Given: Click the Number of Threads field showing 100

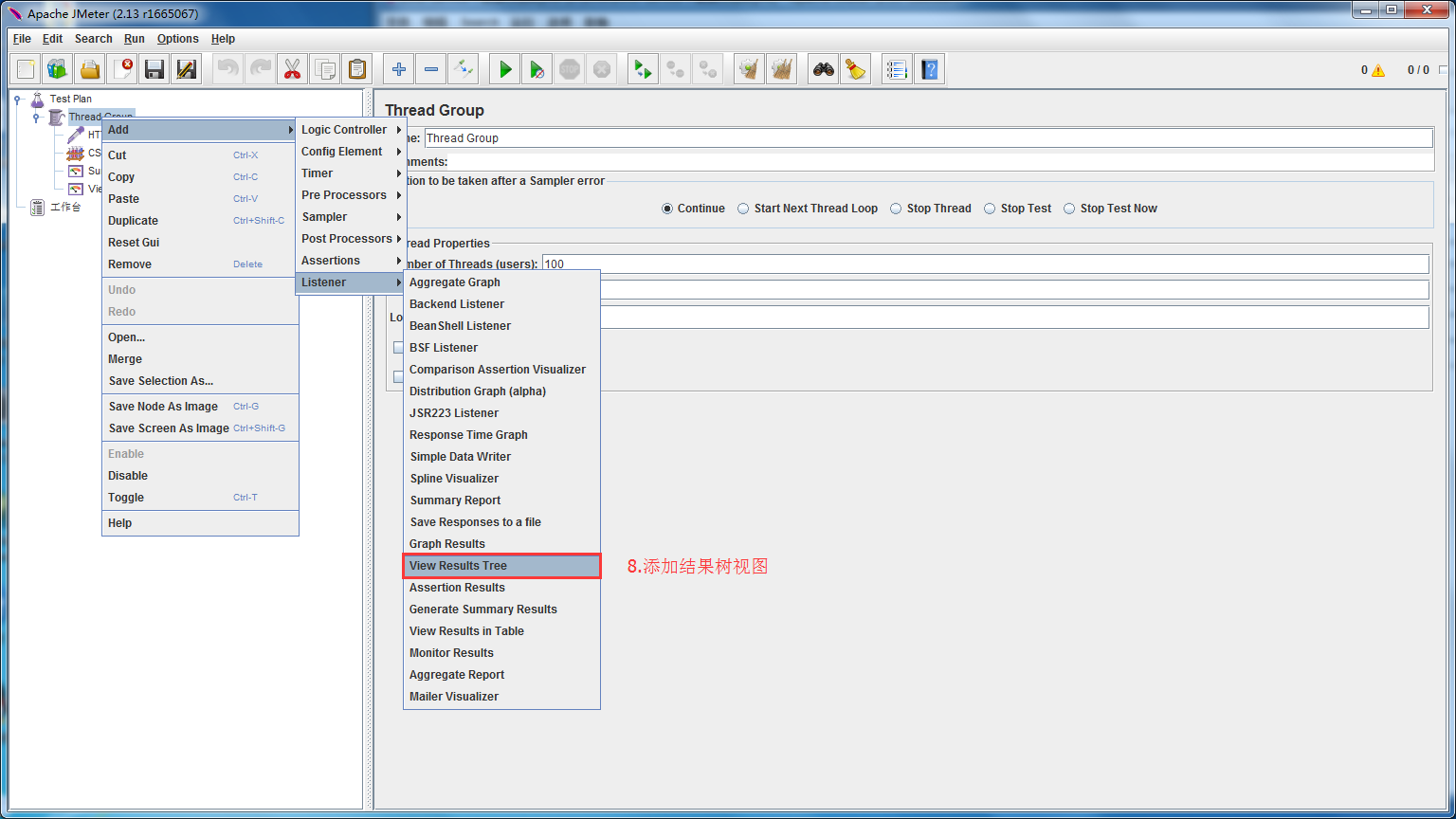Looking at the screenshot, I should (985, 264).
